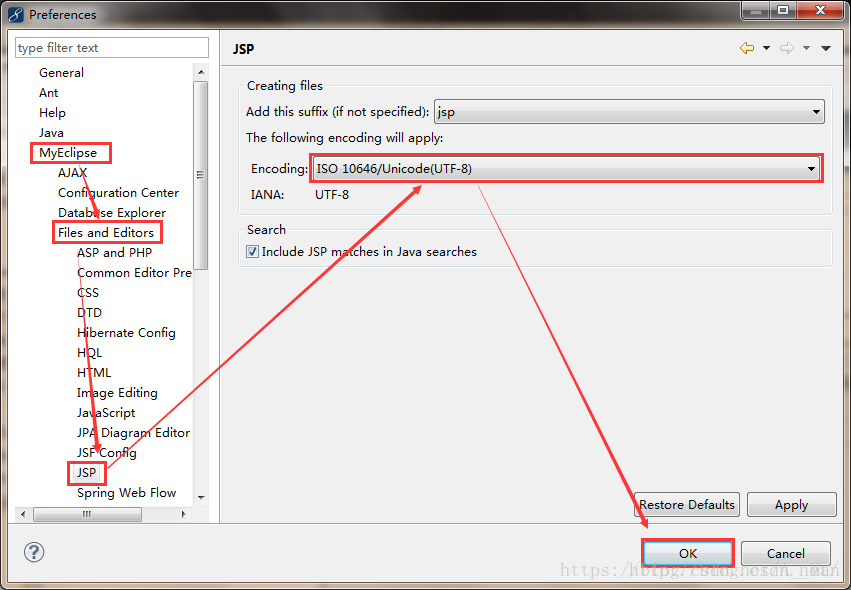Select JavaScript tree item
Viewport: 851px width, 590px height.
click(x=106, y=413)
